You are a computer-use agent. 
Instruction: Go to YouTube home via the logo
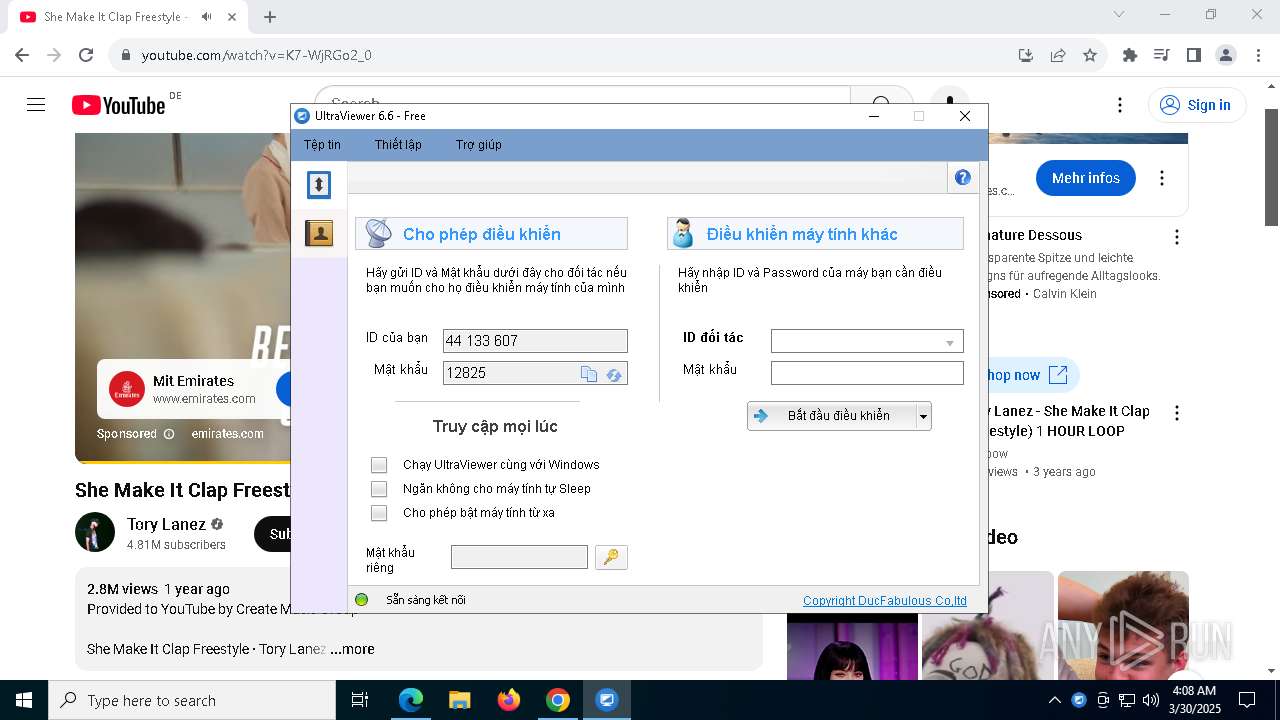[119, 105]
